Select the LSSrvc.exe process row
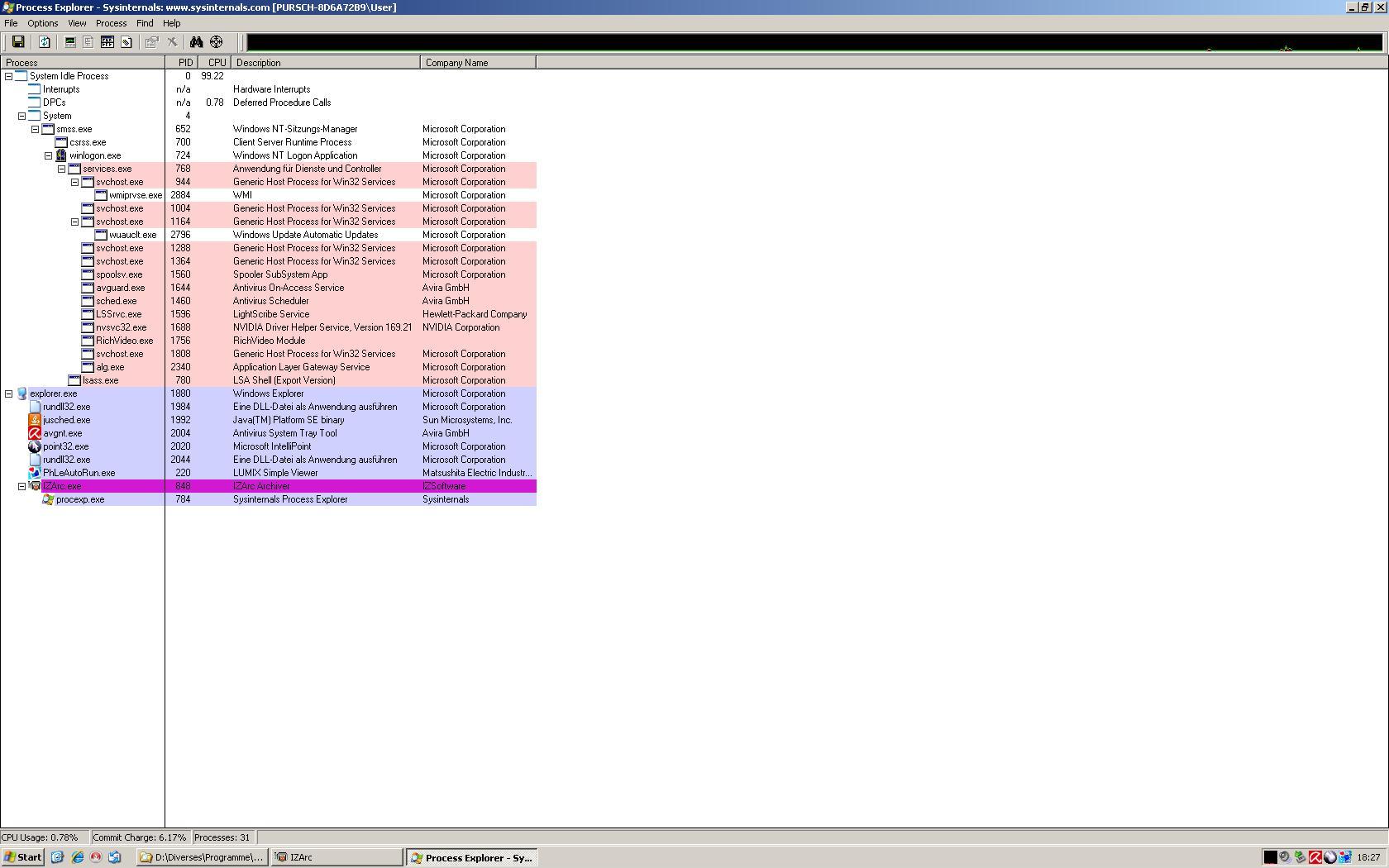Screen dimensions: 1389x868 click(269, 314)
